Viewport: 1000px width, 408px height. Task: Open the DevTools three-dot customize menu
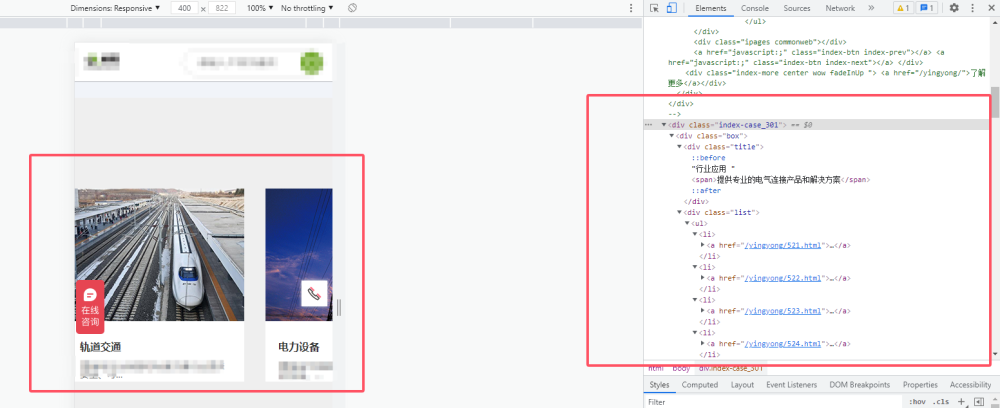pos(973,8)
